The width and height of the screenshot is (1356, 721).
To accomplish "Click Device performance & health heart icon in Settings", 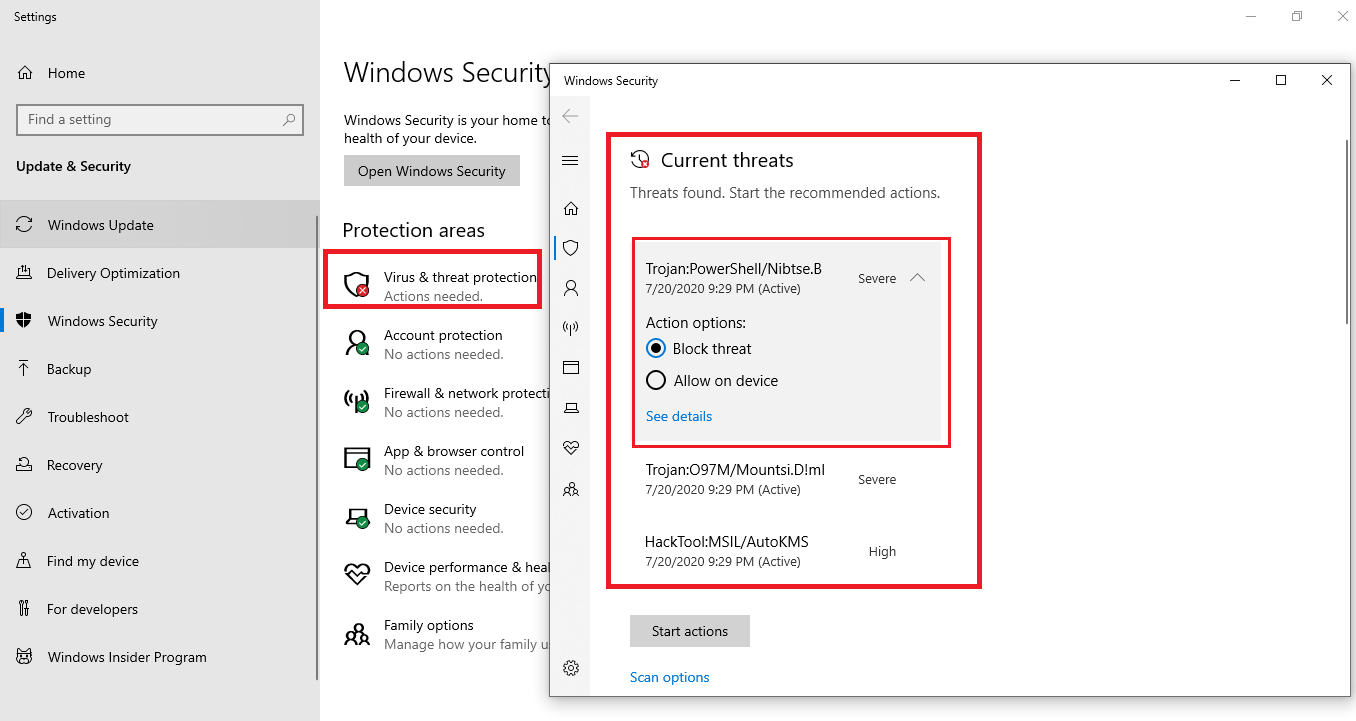I will point(357,575).
